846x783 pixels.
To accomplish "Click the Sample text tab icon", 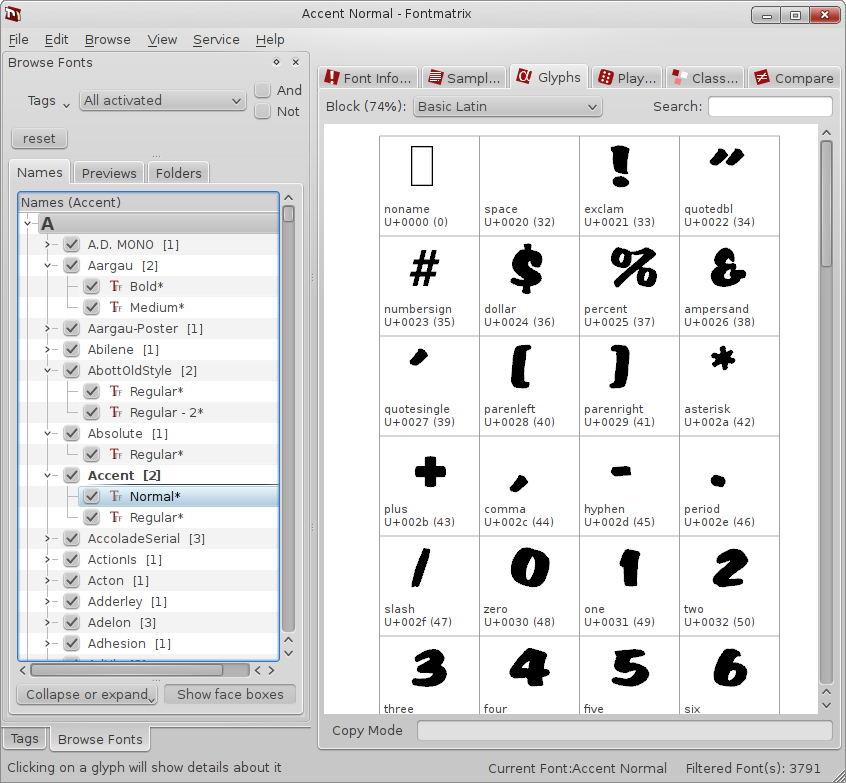I will coord(435,78).
